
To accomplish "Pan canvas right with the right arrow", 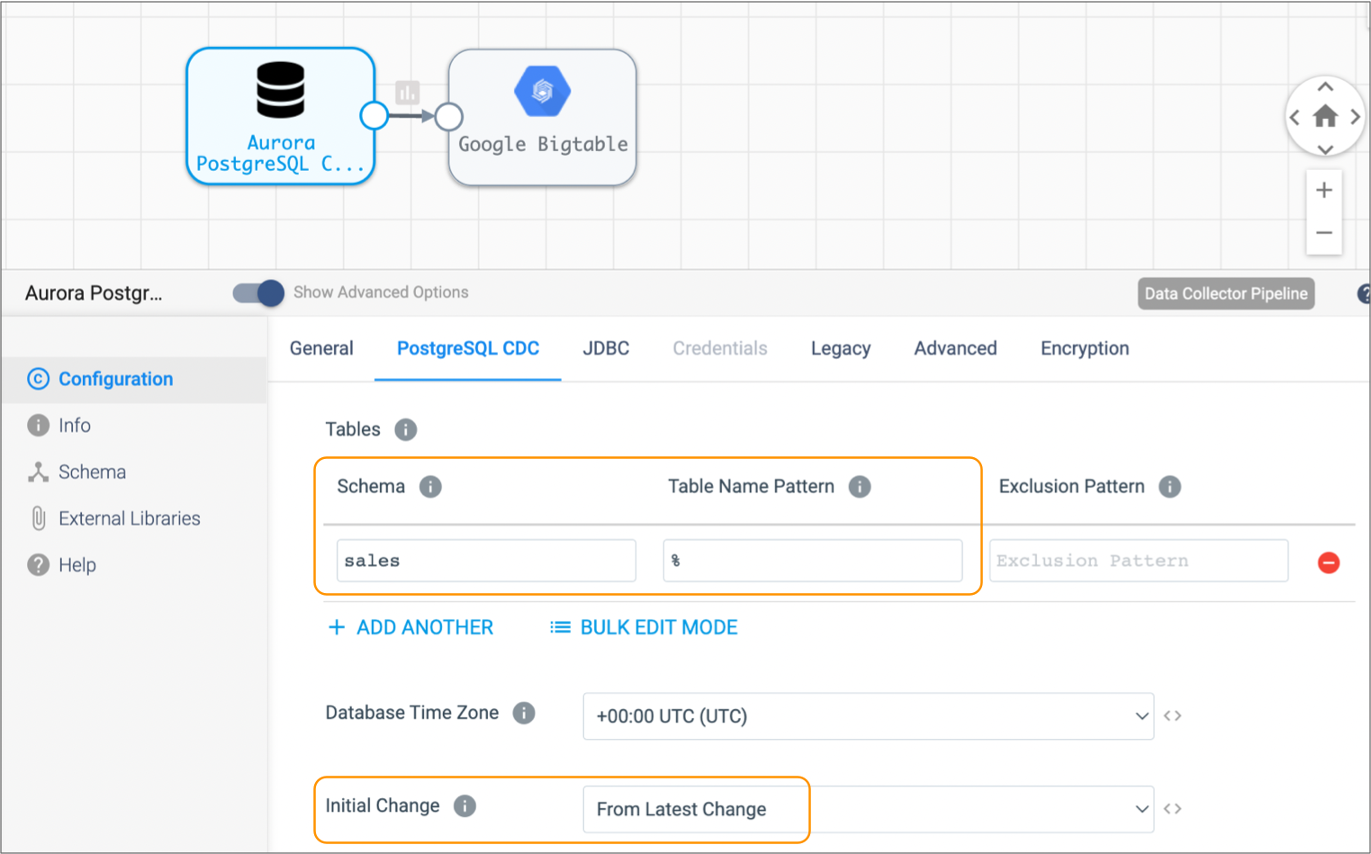I will point(1355,117).
